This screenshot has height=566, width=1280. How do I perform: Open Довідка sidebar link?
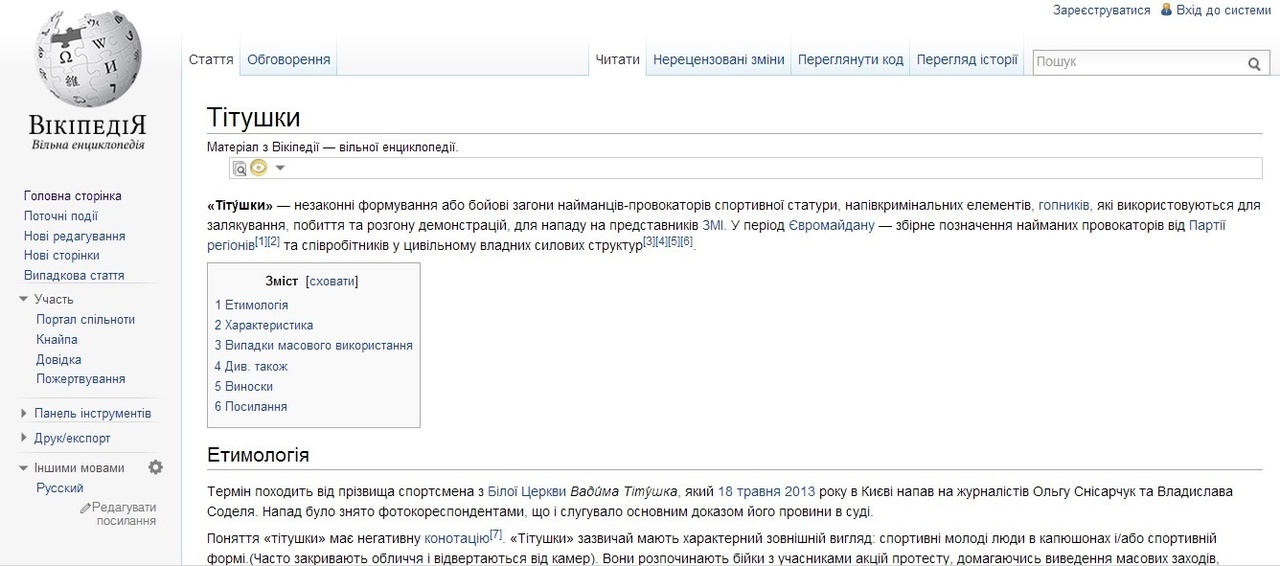(x=59, y=360)
